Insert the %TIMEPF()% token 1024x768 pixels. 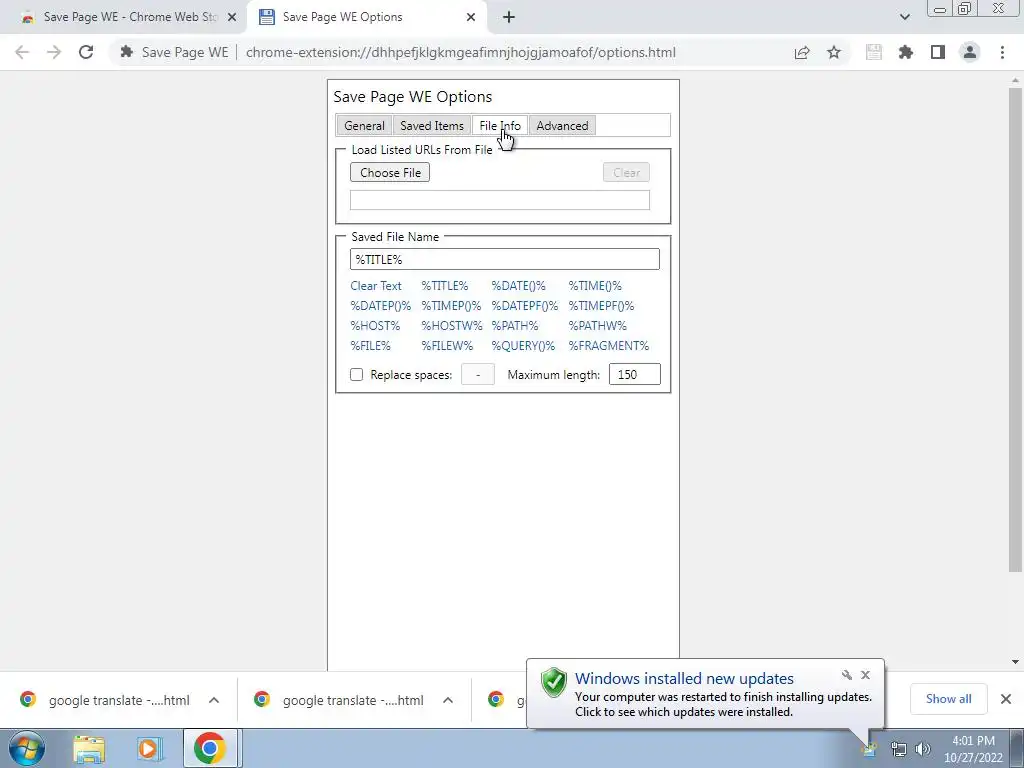(601, 306)
